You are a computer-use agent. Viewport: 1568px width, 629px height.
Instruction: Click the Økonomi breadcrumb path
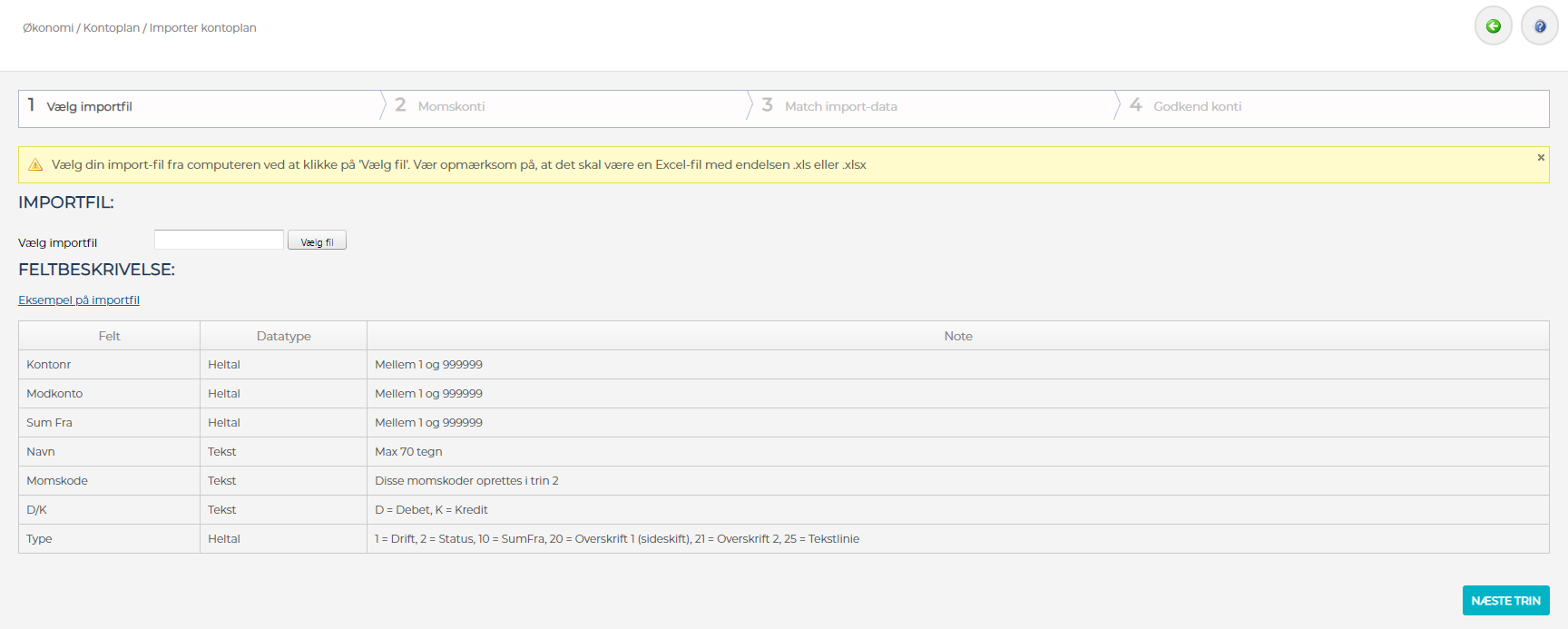click(x=48, y=28)
